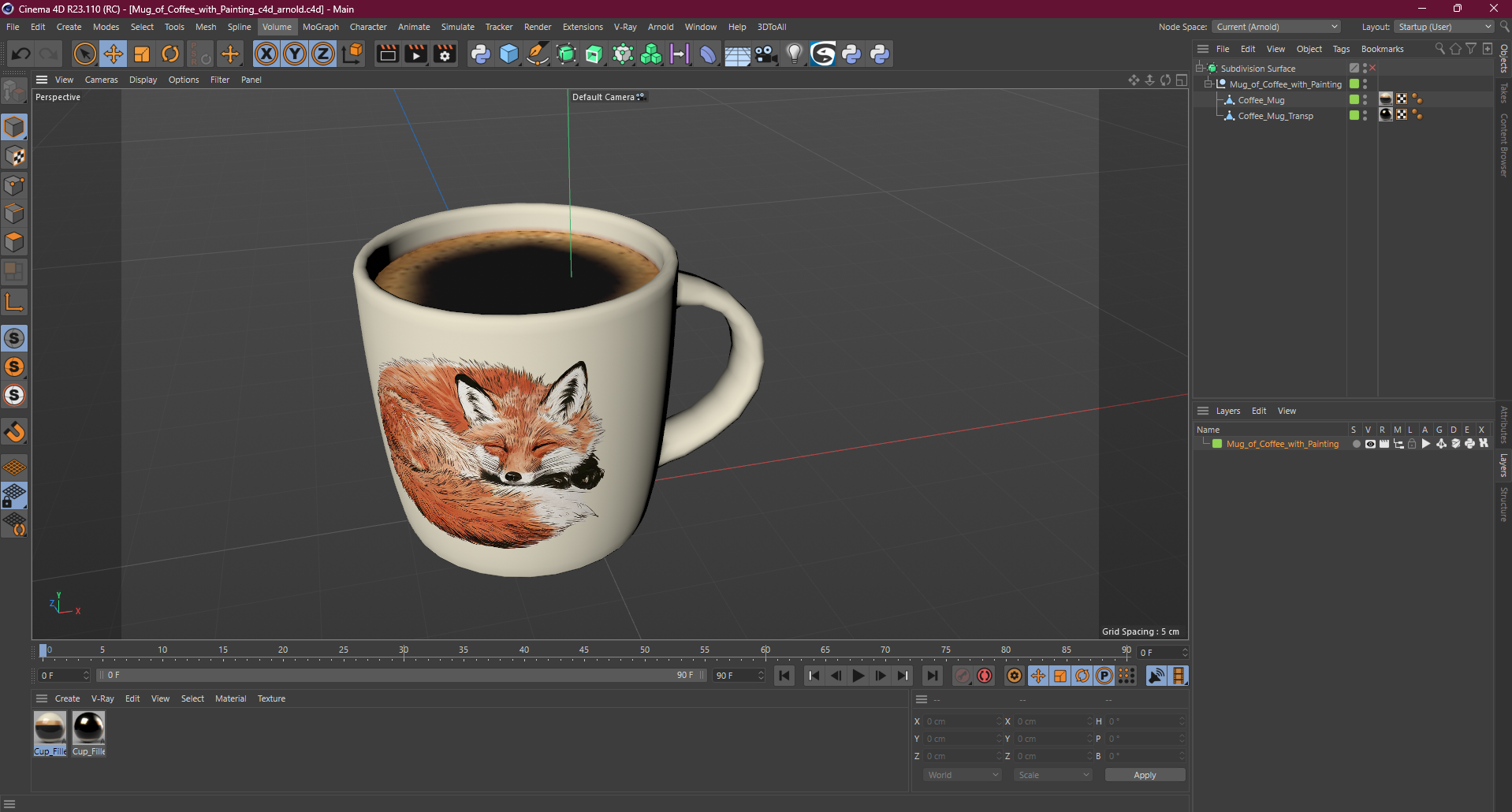Toggle layer solo dot for Mug_of_Coffee_with_Painting
This screenshot has width=1512, height=812.
(1356, 444)
